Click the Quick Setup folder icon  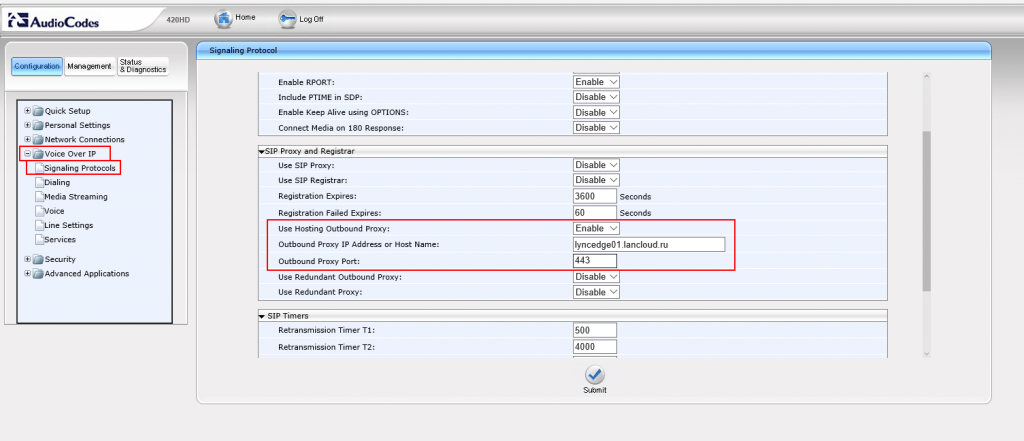pyautogui.click(x=38, y=111)
